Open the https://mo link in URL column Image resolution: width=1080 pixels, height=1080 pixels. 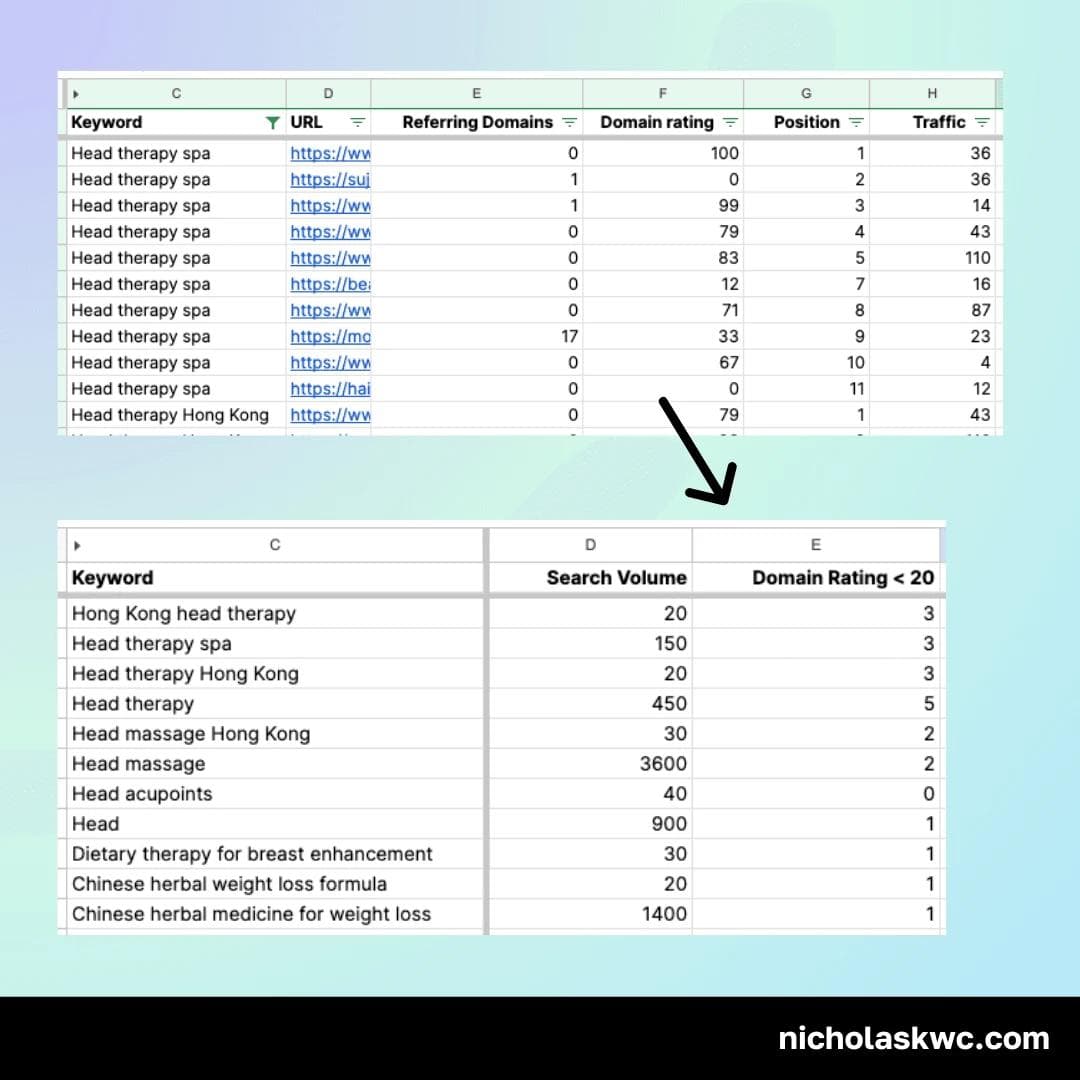[330, 337]
